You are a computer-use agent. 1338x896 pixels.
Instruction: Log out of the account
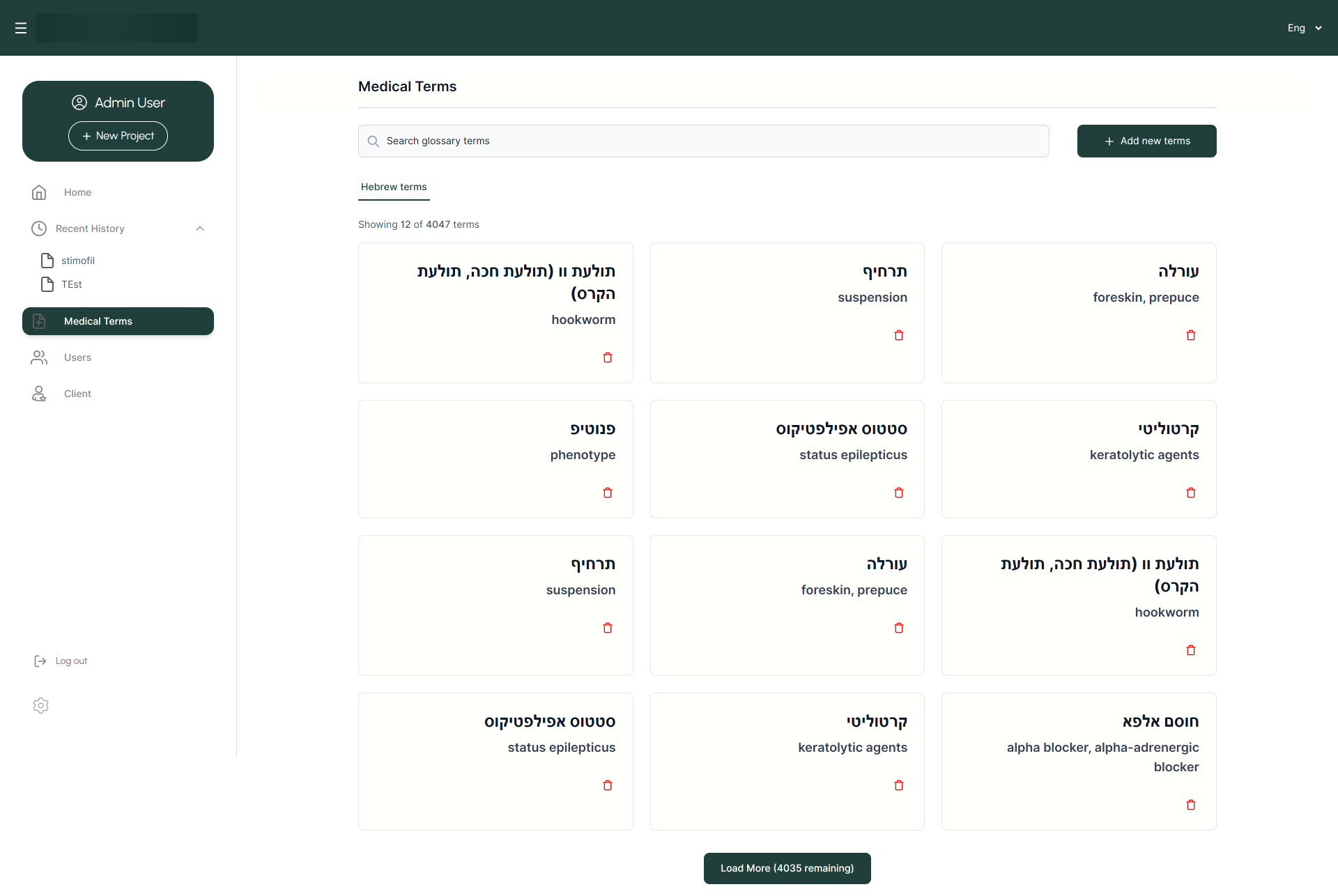click(61, 661)
